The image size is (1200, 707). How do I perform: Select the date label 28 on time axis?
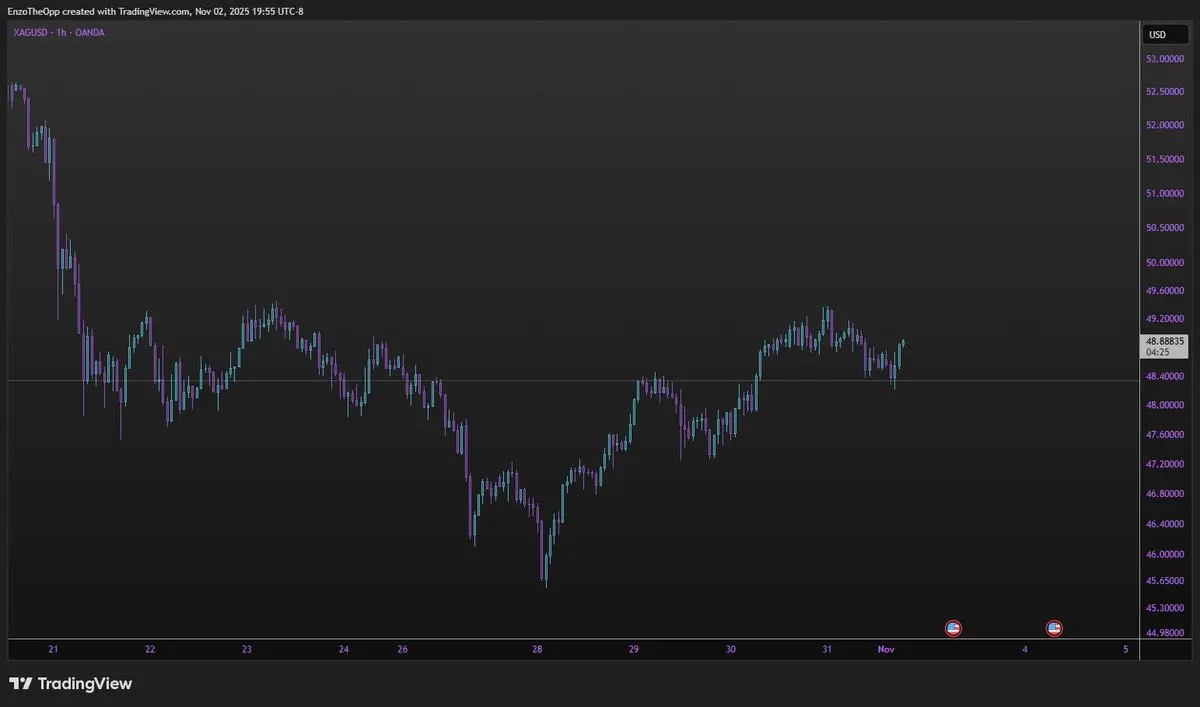pos(537,650)
